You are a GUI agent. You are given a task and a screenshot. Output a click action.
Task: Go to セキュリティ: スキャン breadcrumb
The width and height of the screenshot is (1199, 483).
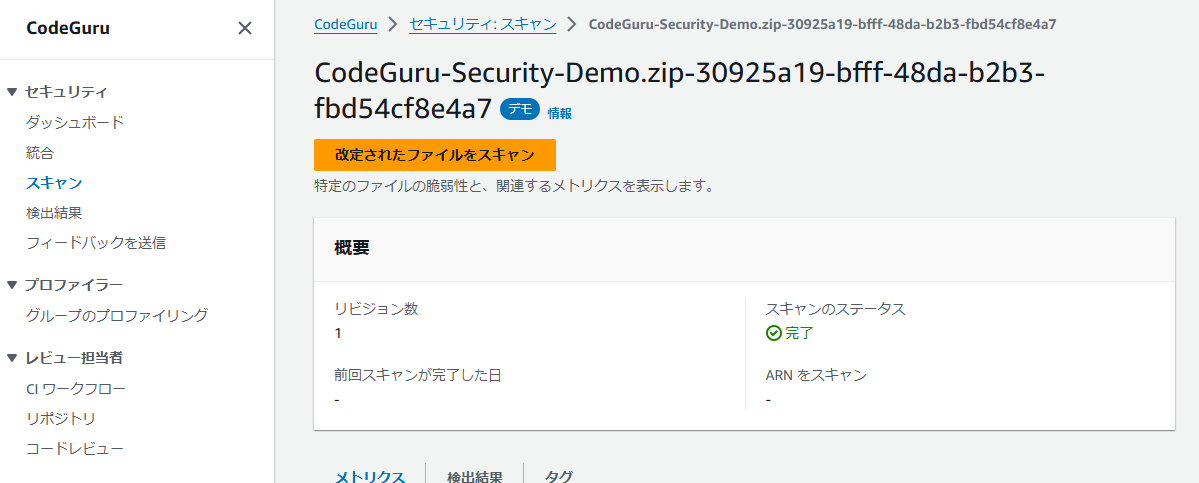(483, 24)
